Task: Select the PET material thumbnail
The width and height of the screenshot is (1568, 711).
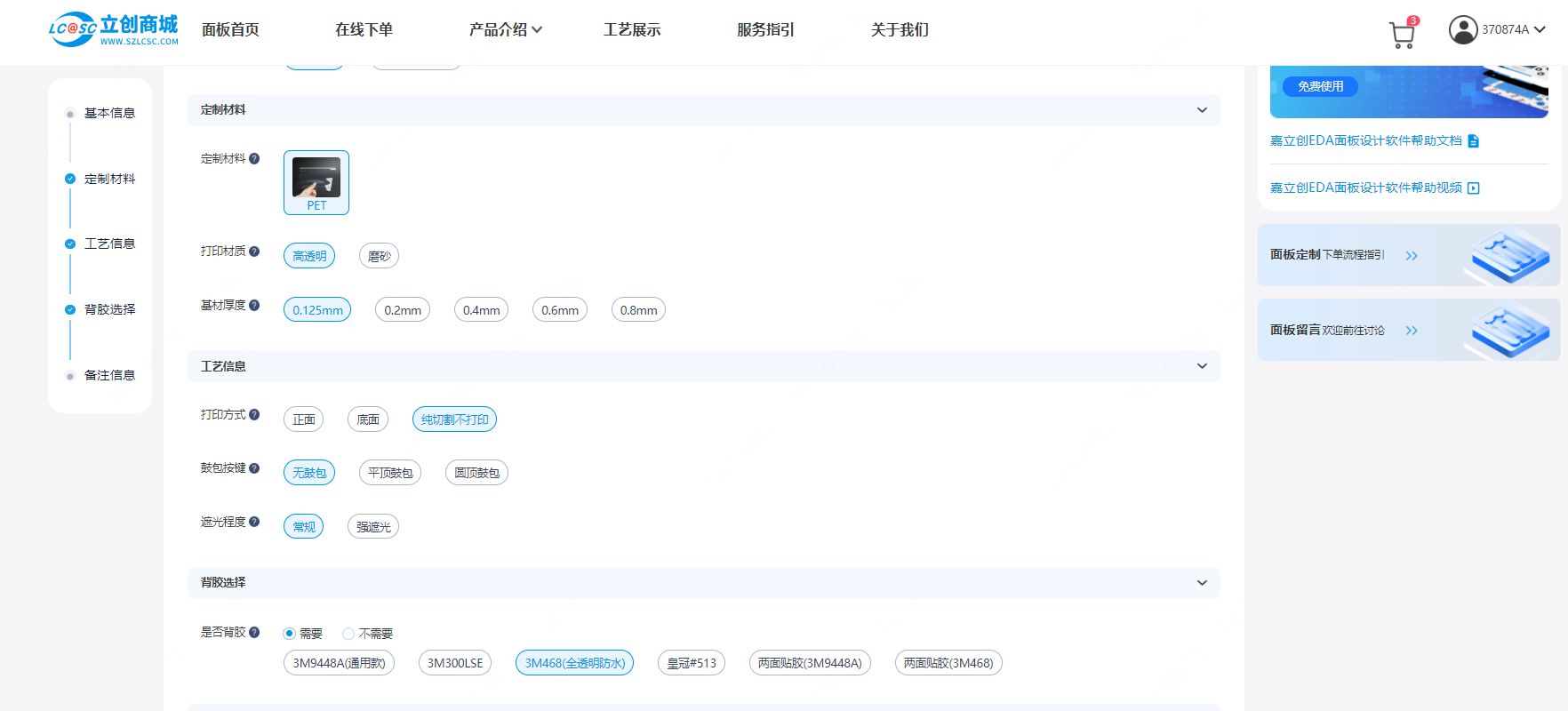Action: tap(316, 182)
